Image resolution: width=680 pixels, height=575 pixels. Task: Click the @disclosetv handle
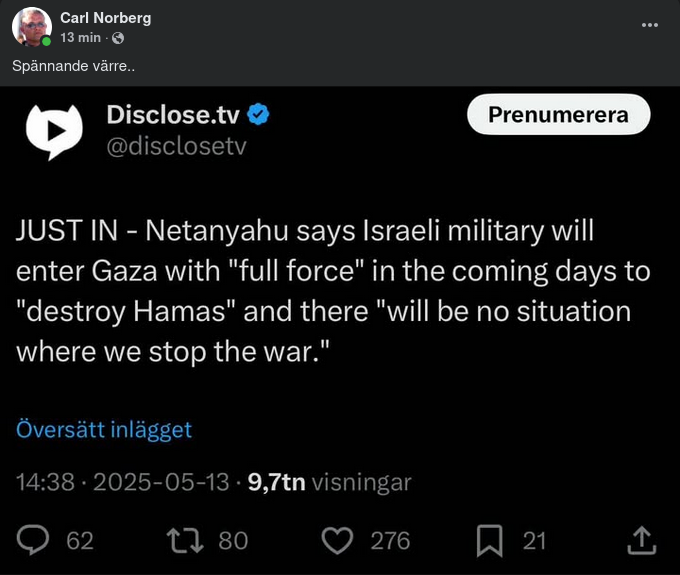[177, 146]
